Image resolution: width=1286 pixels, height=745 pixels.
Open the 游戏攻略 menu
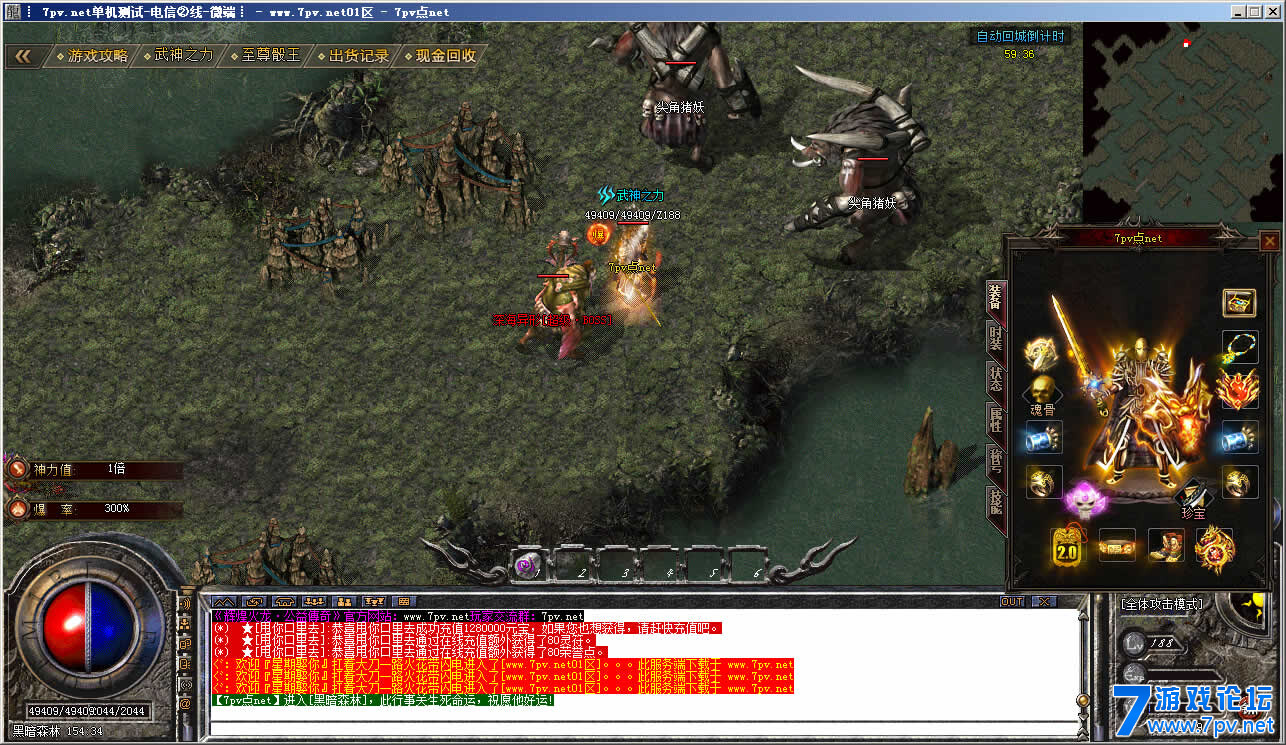tap(91, 56)
